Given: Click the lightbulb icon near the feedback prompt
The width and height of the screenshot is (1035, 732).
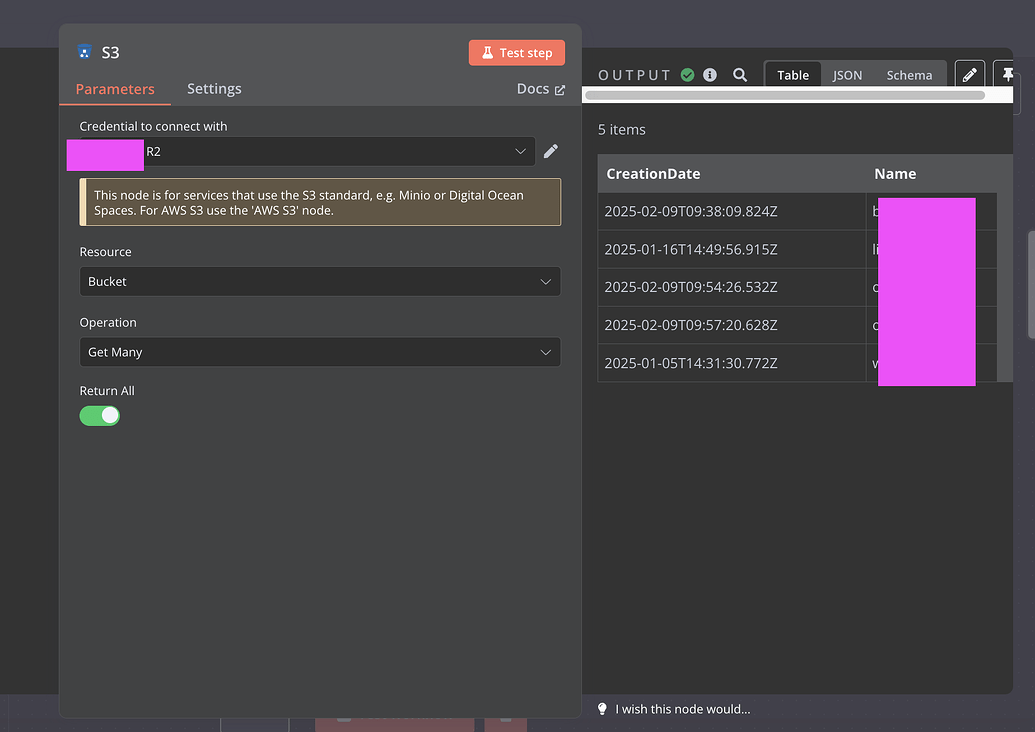Looking at the screenshot, I should tap(601, 708).
